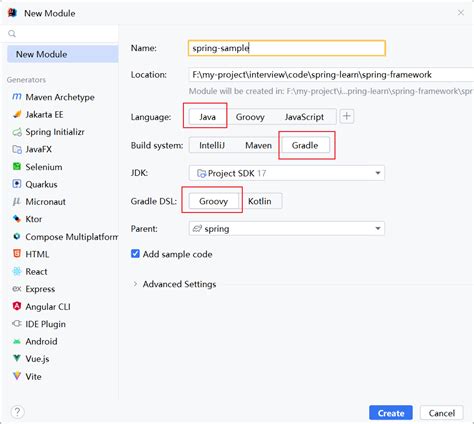The image size is (474, 424).
Task: Select New Module in the sidebar
Action: tap(63, 54)
